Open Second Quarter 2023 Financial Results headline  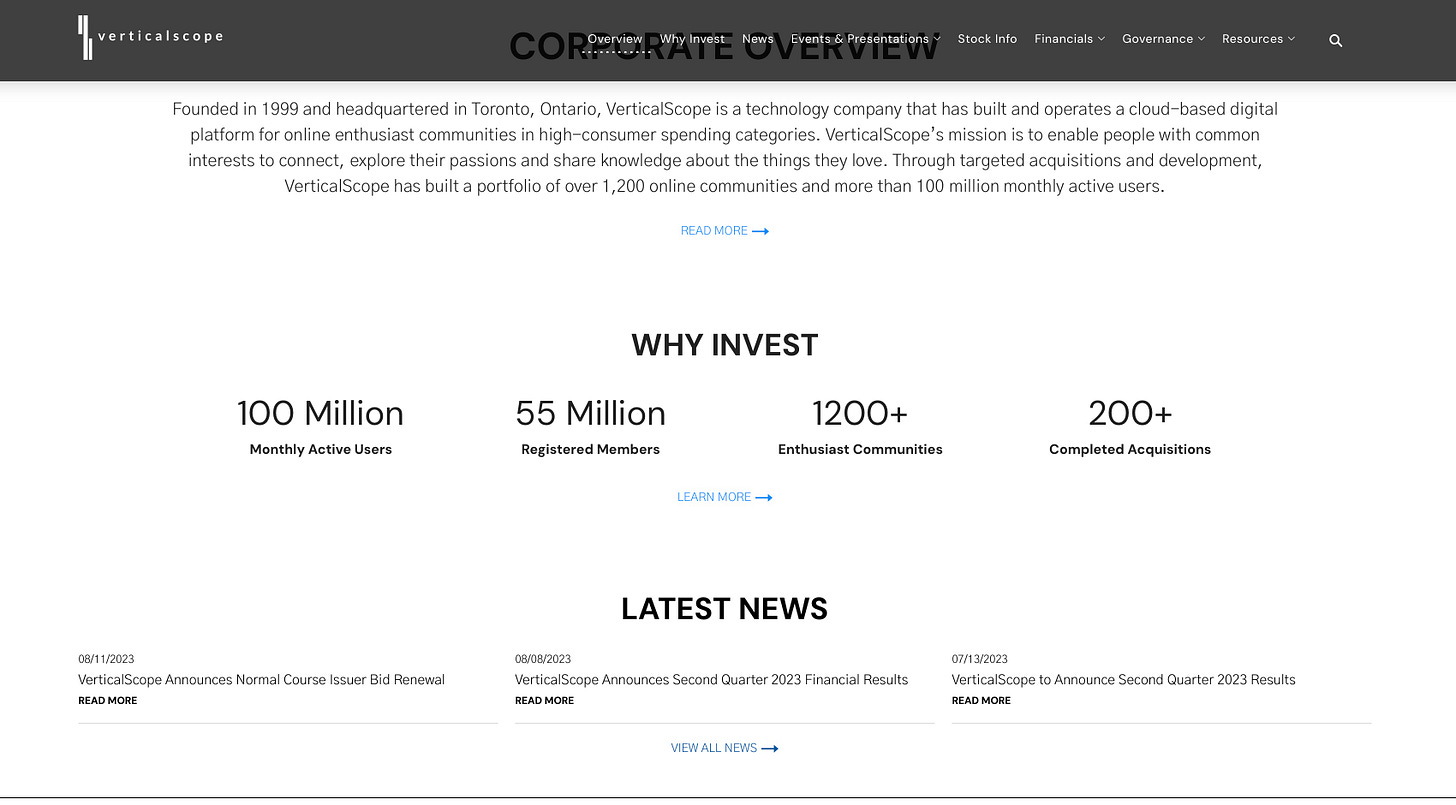pos(712,680)
